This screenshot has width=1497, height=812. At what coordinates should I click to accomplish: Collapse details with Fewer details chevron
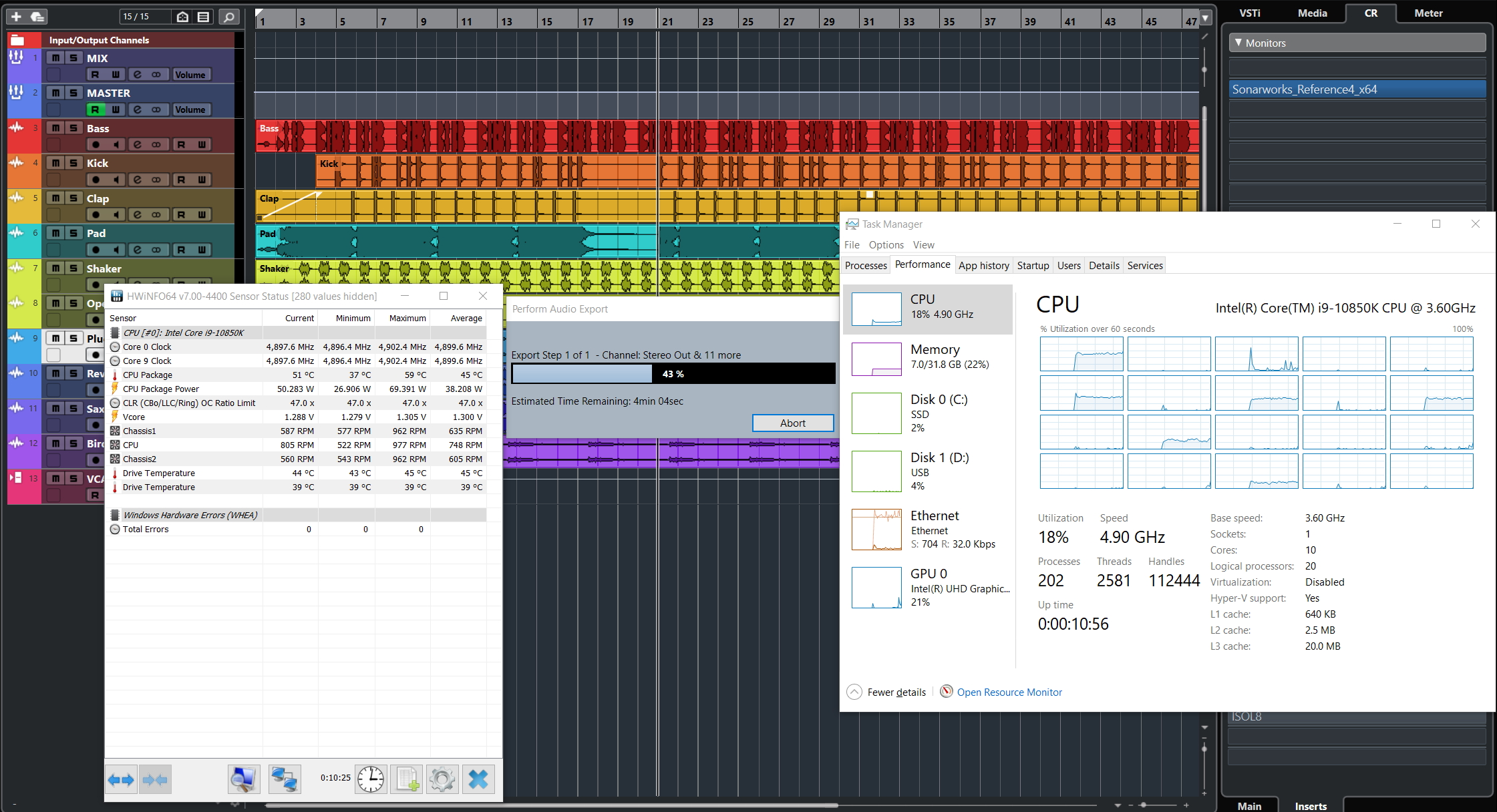pos(854,692)
